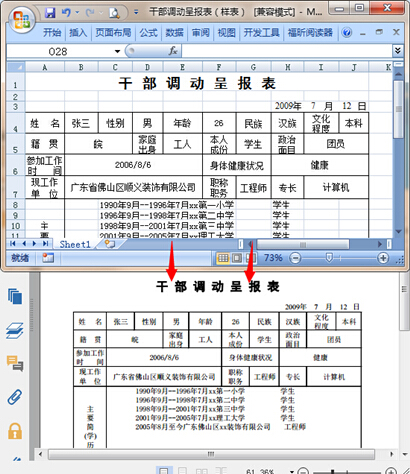
Task: Open the 视图 ribbon tab
Action: pyautogui.click(x=226, y=33)
